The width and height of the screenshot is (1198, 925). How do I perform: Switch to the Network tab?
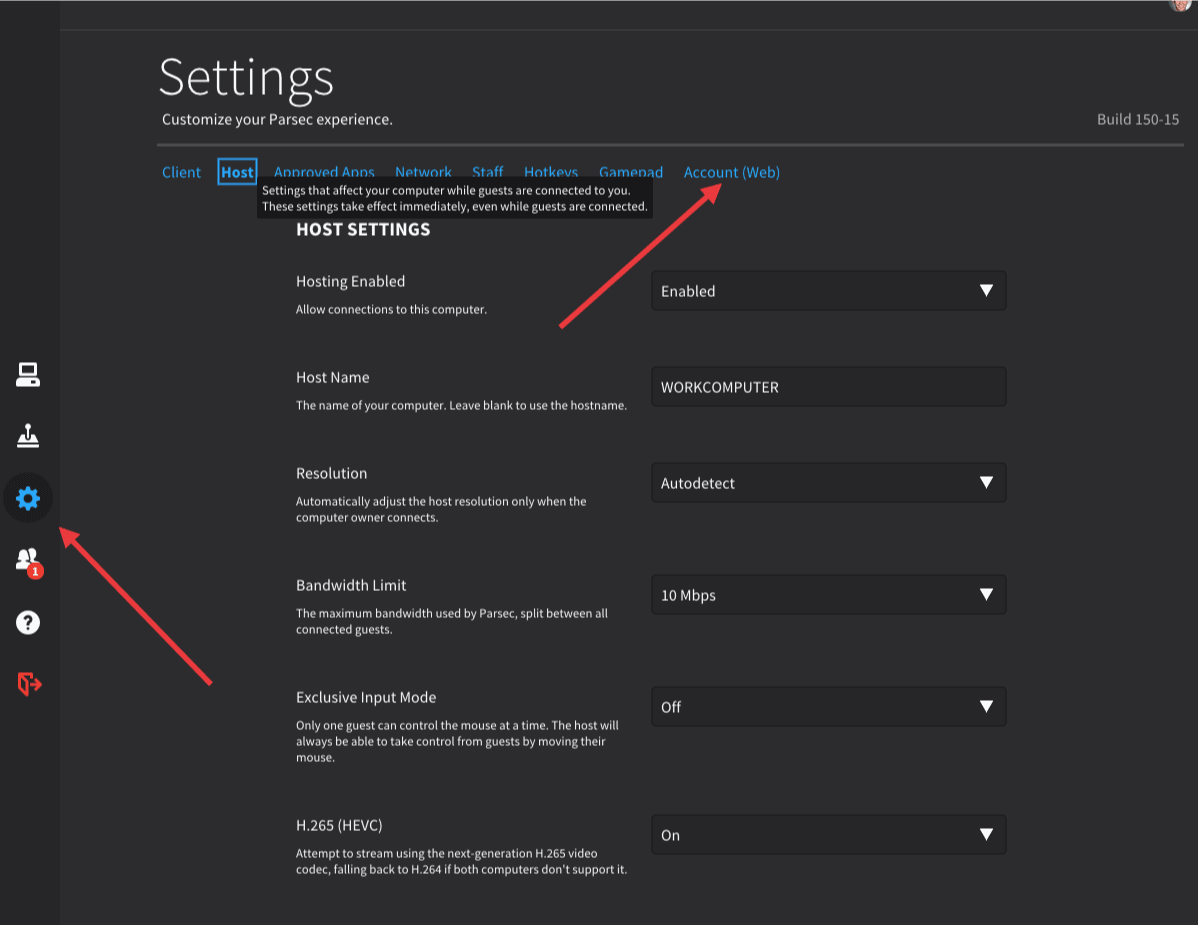click(423, 171)
